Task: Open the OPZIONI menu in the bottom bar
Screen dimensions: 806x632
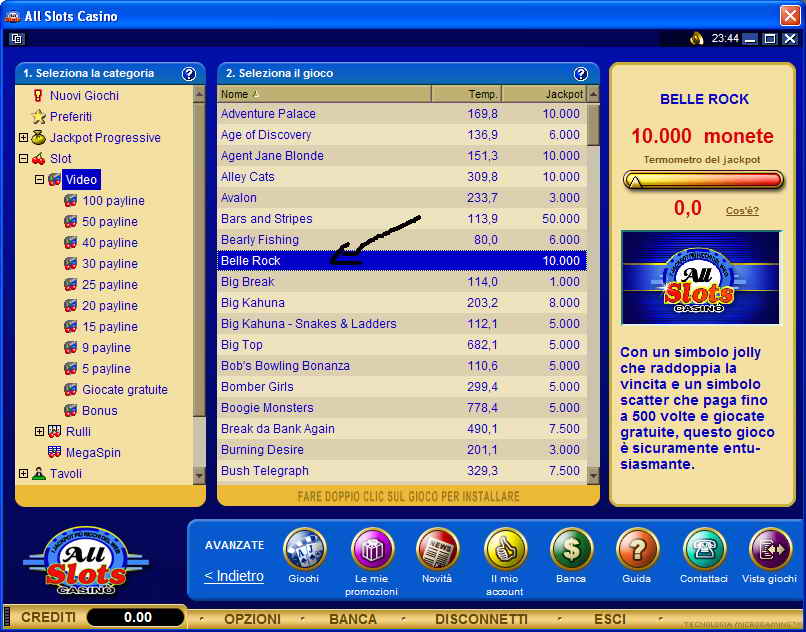Action: click(252, 619)
